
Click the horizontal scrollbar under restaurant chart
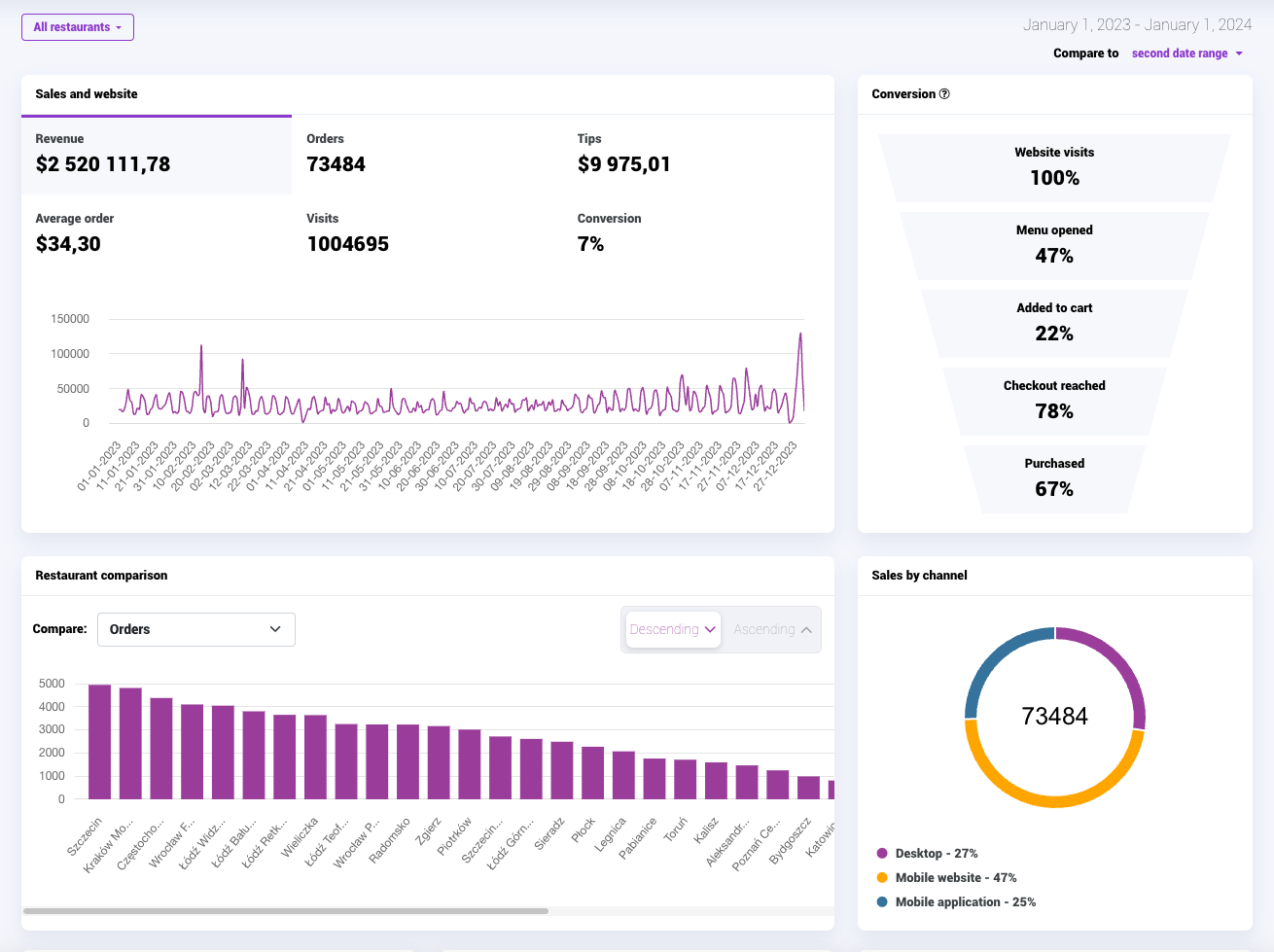(x=286, y=911)
